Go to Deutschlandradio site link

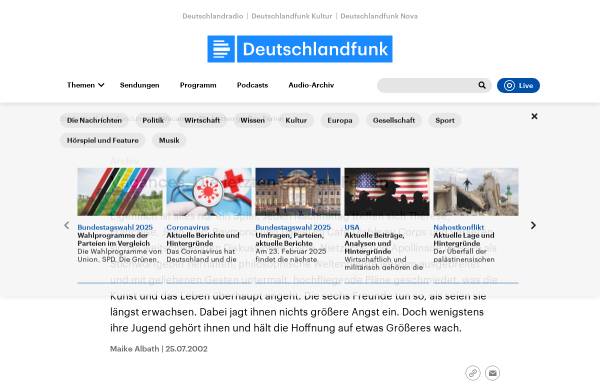(213, 16)
